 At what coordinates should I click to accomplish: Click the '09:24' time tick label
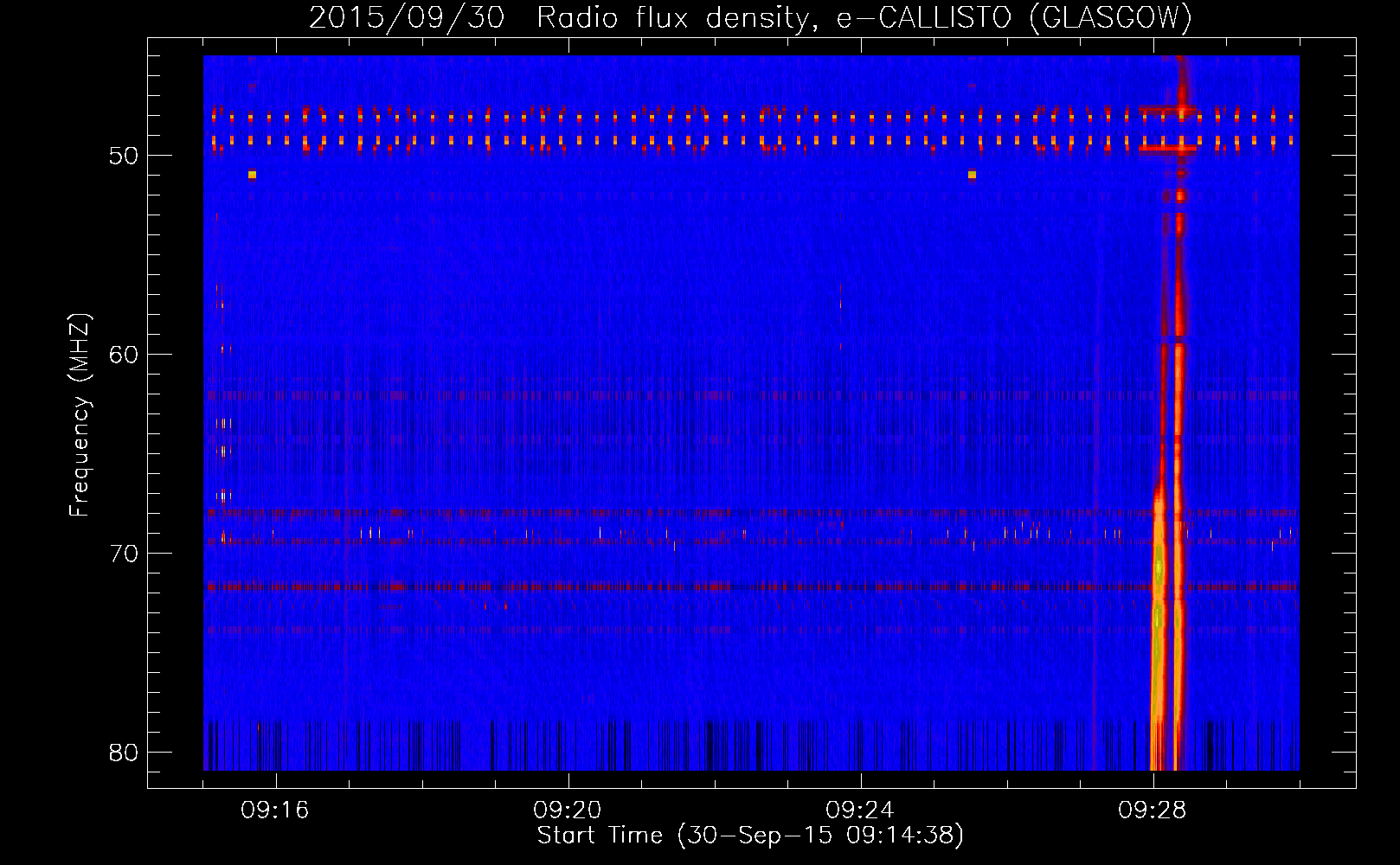click(x=860, y=811)
